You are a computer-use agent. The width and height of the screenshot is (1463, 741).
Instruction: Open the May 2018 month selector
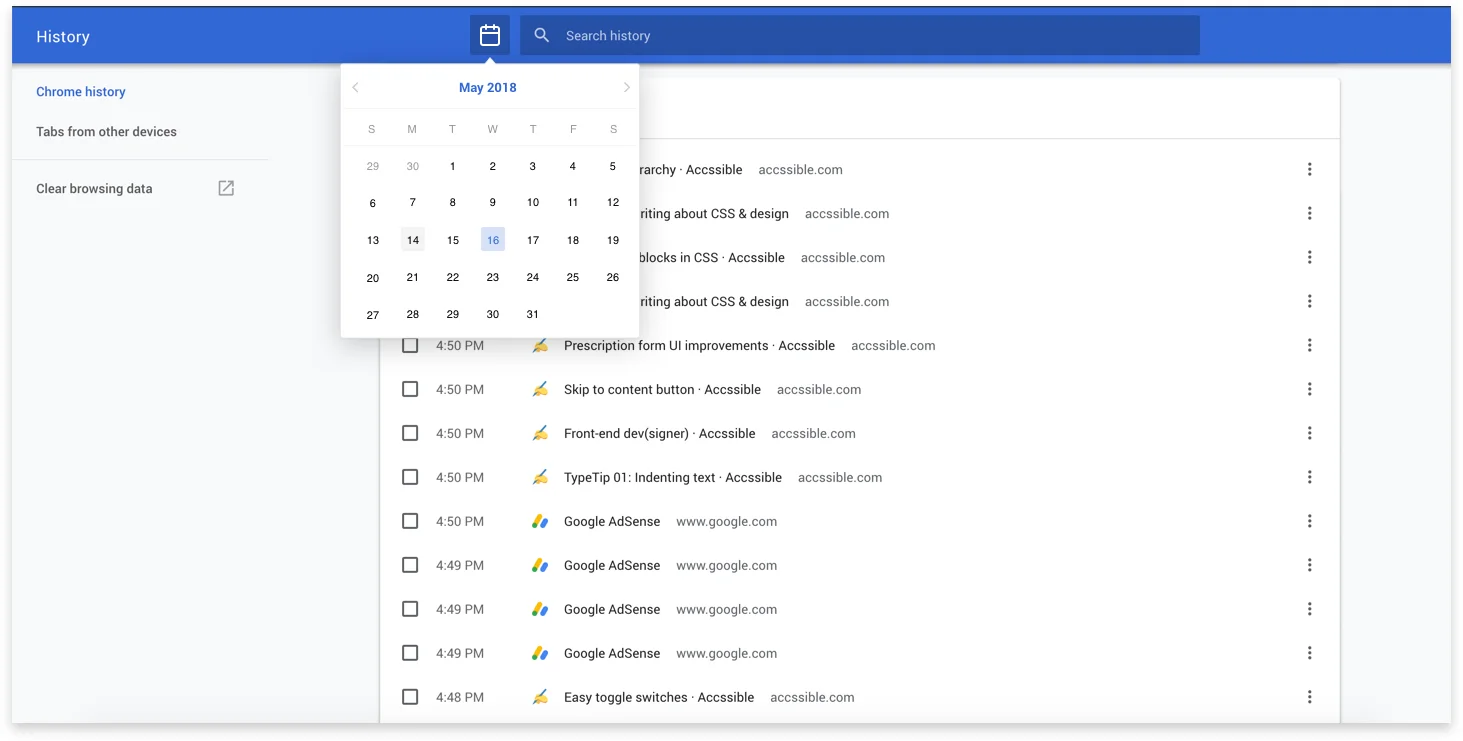point(488,87)
